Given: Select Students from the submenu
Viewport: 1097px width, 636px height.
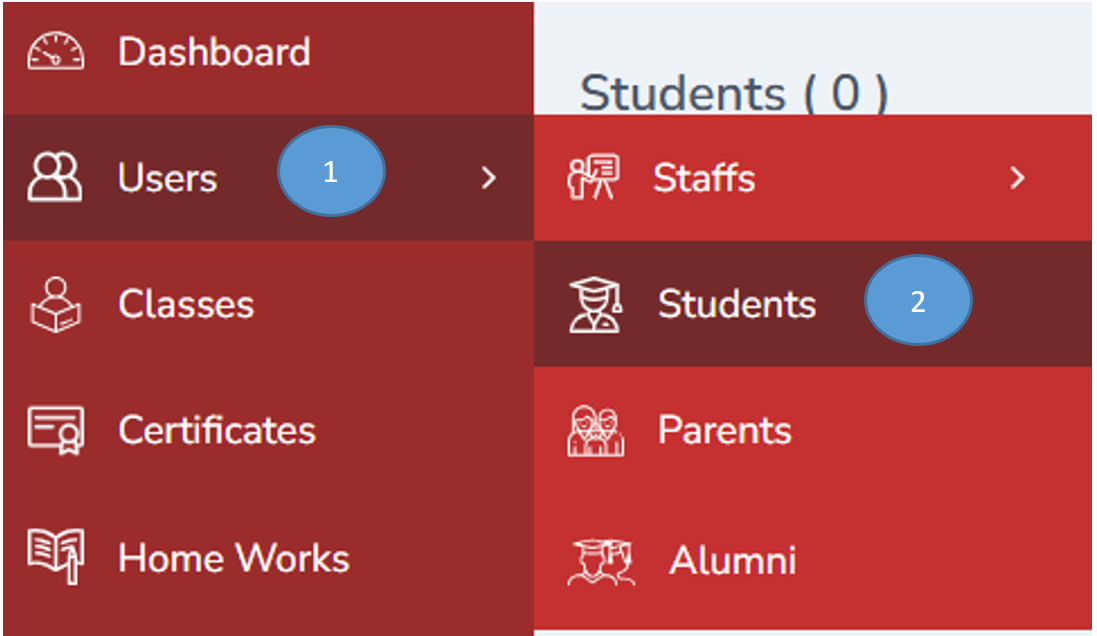Looking at the screenshot, I should point(737,304).
